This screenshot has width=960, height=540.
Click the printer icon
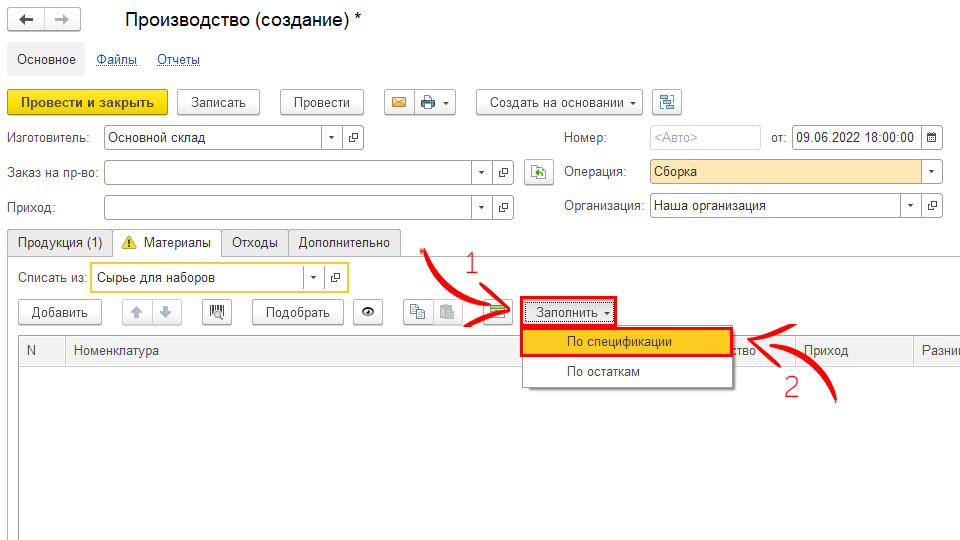click(x=429, y=102)
